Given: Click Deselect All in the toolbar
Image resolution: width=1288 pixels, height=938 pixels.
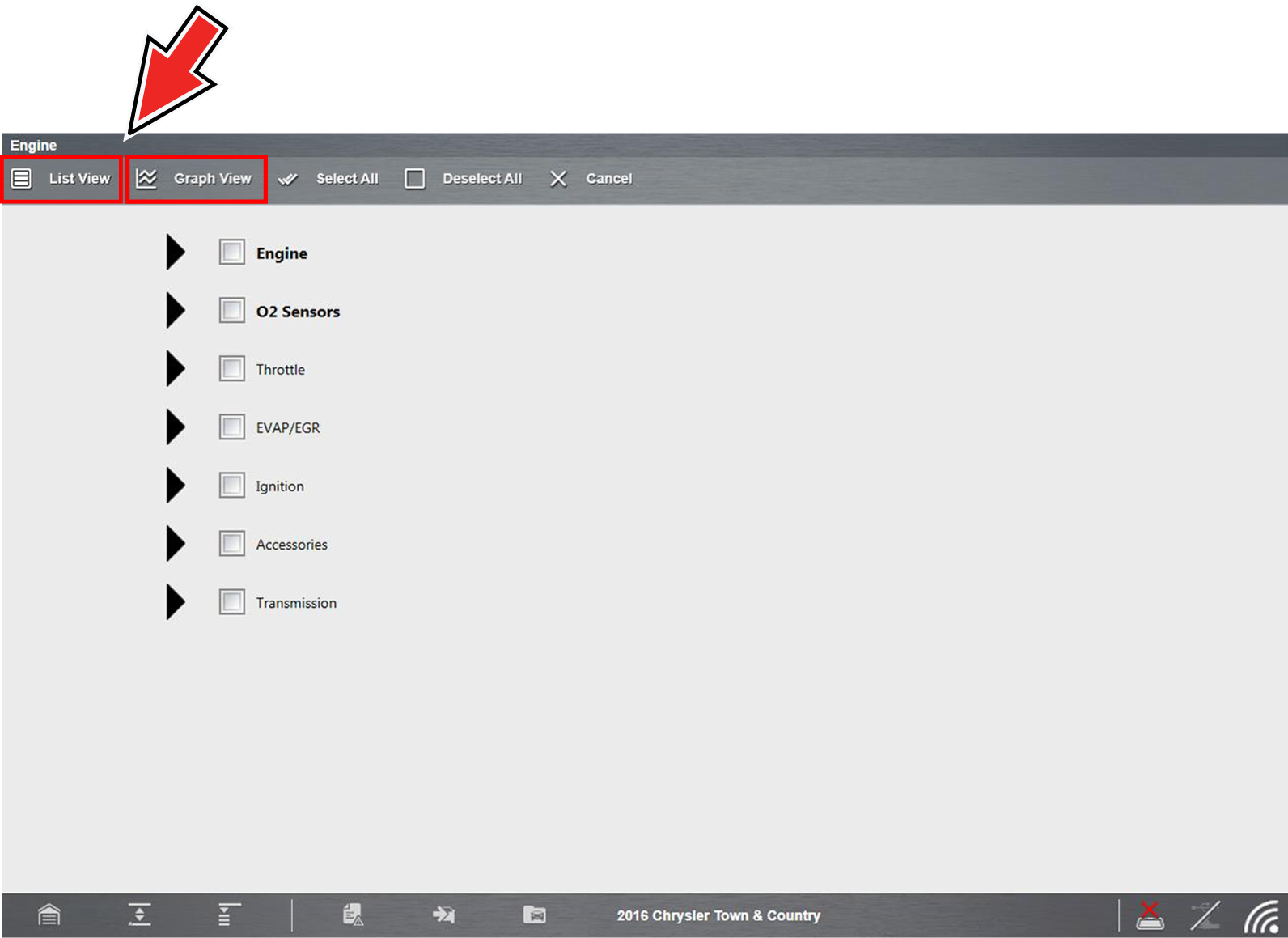Looking at the screenshot, I should 481,179.
